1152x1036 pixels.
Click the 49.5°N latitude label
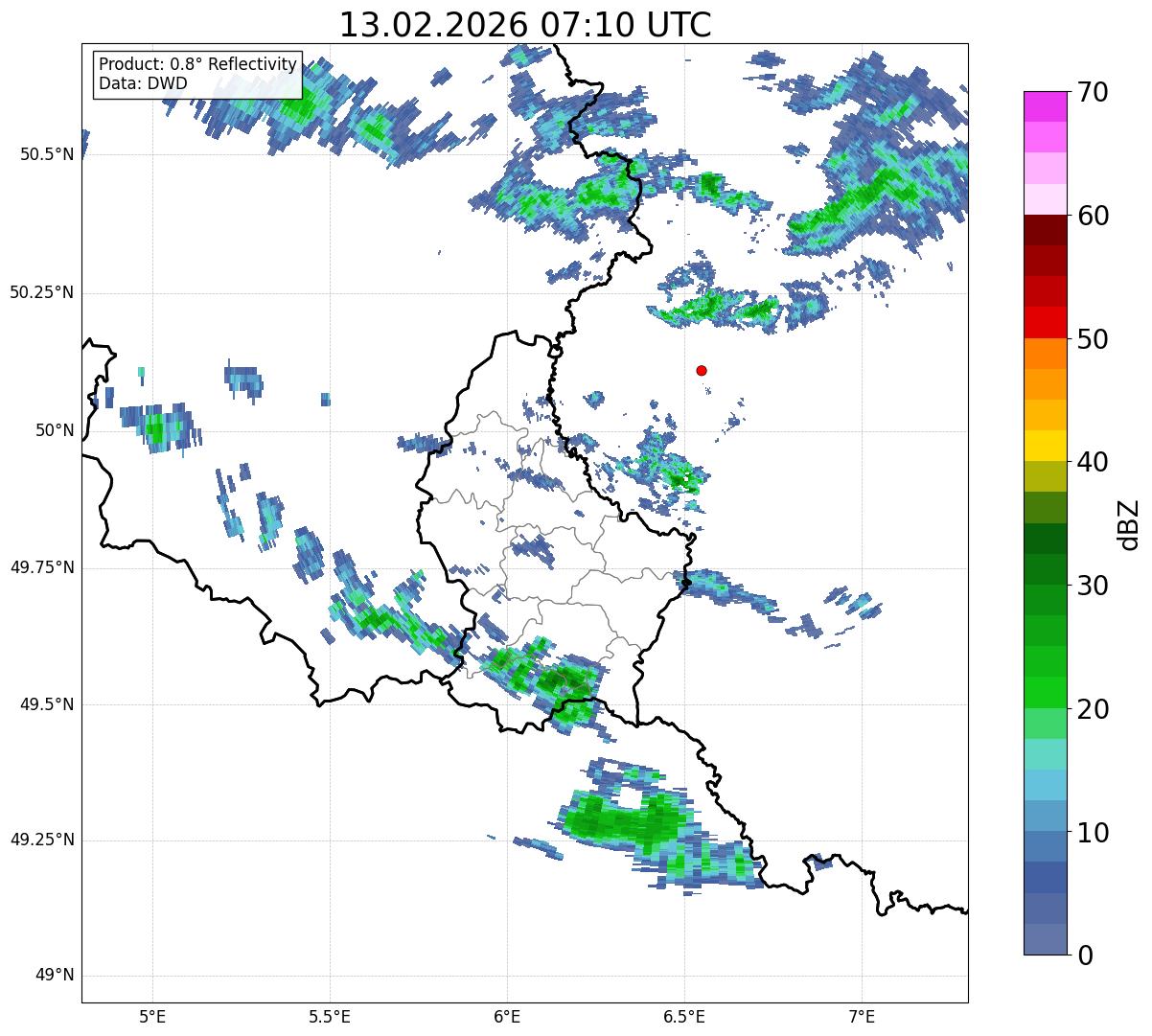point(47,704)
